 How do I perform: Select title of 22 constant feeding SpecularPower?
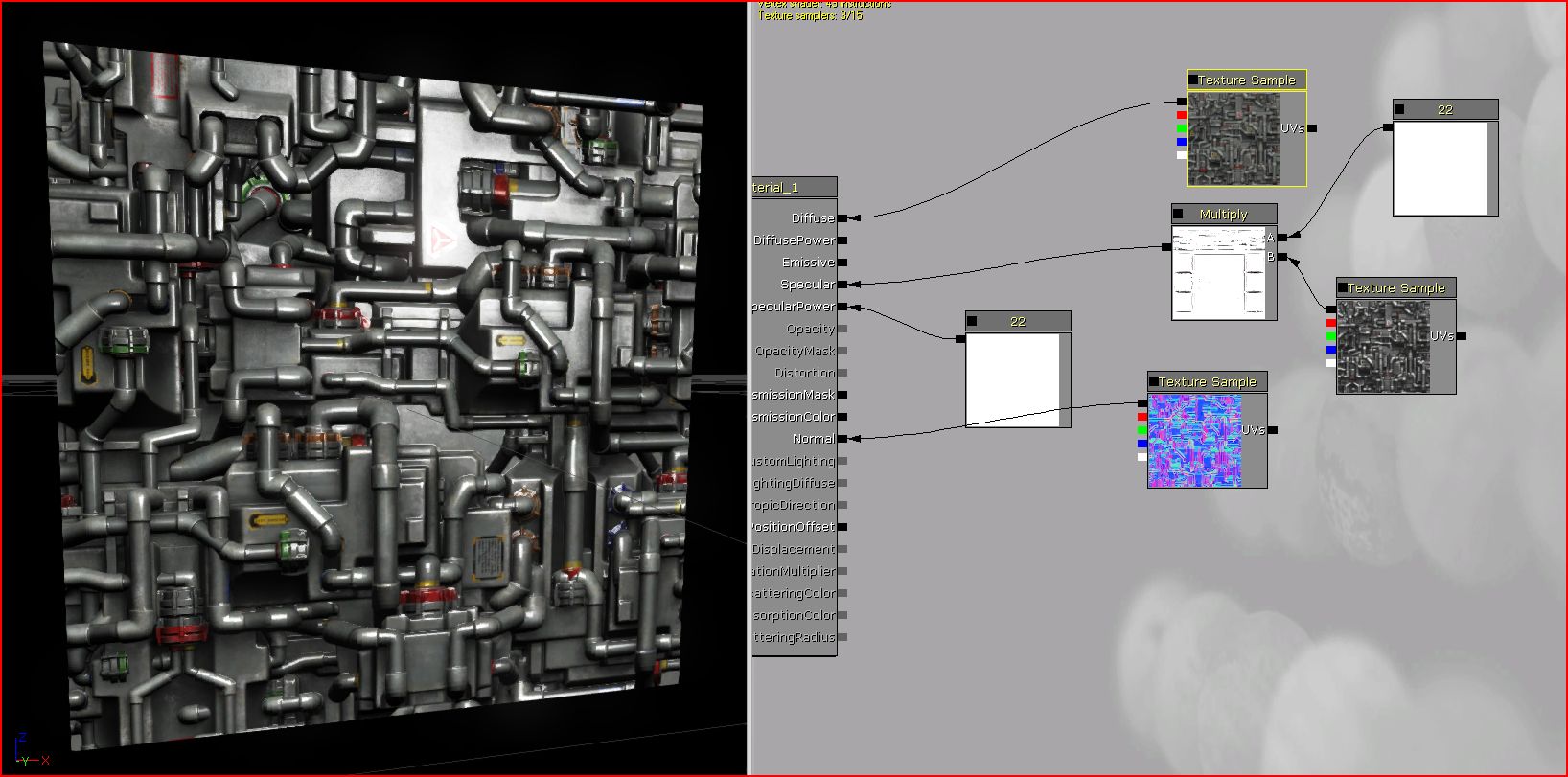(1018, 321)
